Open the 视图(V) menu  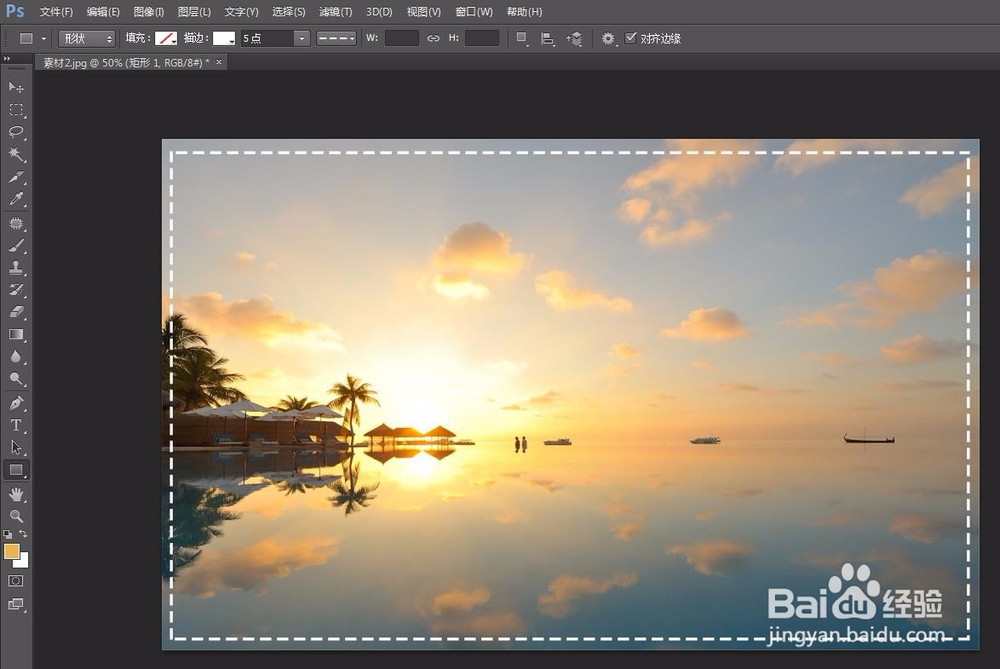423,12
